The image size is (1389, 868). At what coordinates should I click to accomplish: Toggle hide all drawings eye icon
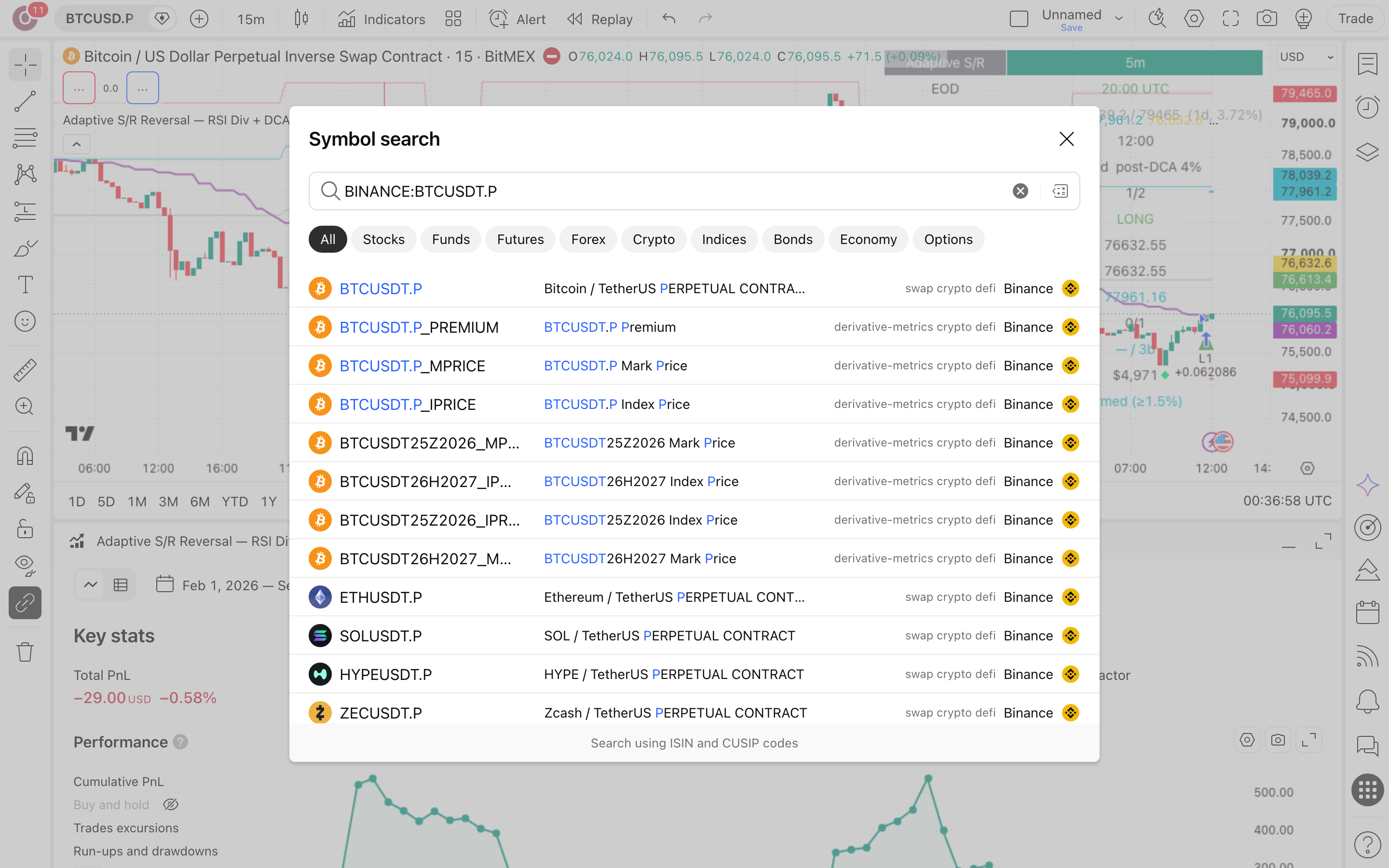[x=25, y=566]
